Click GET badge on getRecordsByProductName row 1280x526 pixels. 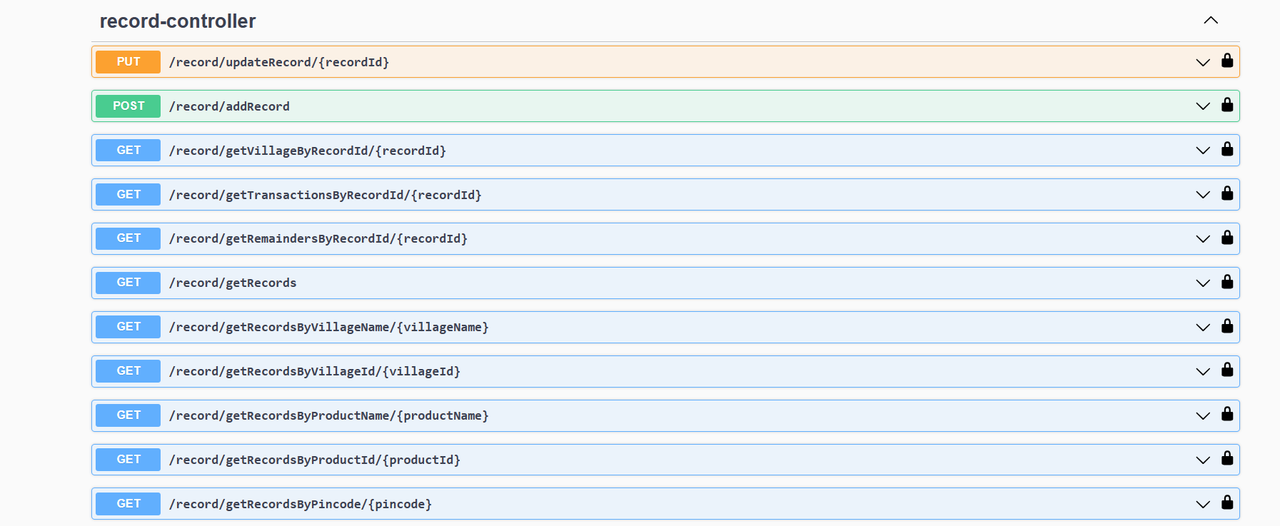pyautogui.click(x=128, y=415)
